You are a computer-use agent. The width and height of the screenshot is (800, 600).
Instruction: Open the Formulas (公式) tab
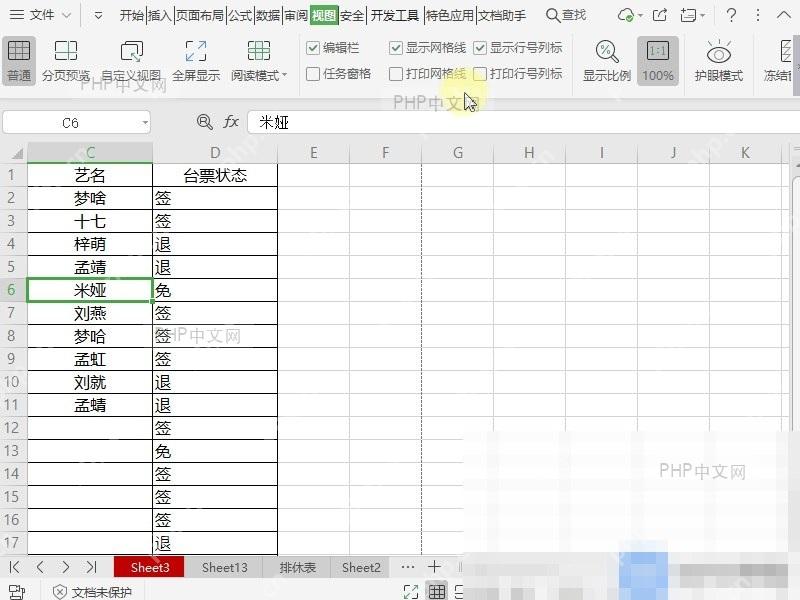pos(240,15)
